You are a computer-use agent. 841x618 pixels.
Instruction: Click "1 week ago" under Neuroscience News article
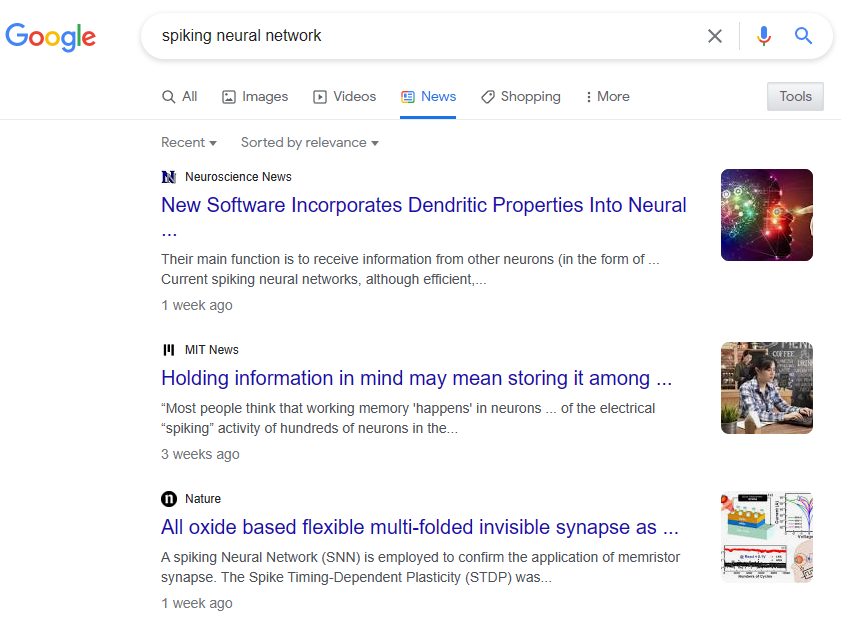coord(197,305)
